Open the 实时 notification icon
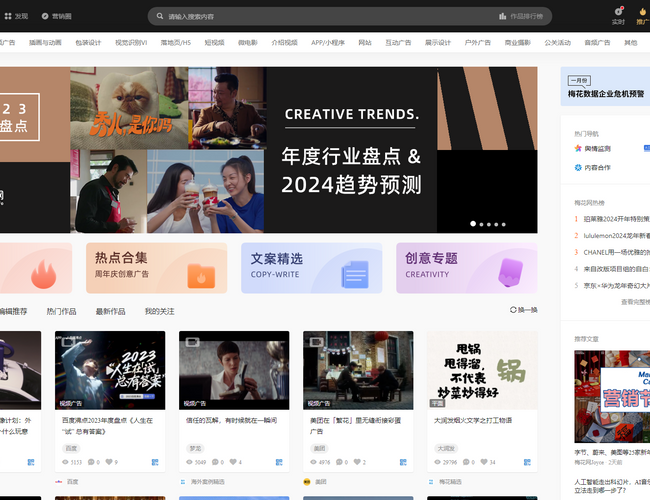This screenshot has width=650, height=500. point(618,12)
